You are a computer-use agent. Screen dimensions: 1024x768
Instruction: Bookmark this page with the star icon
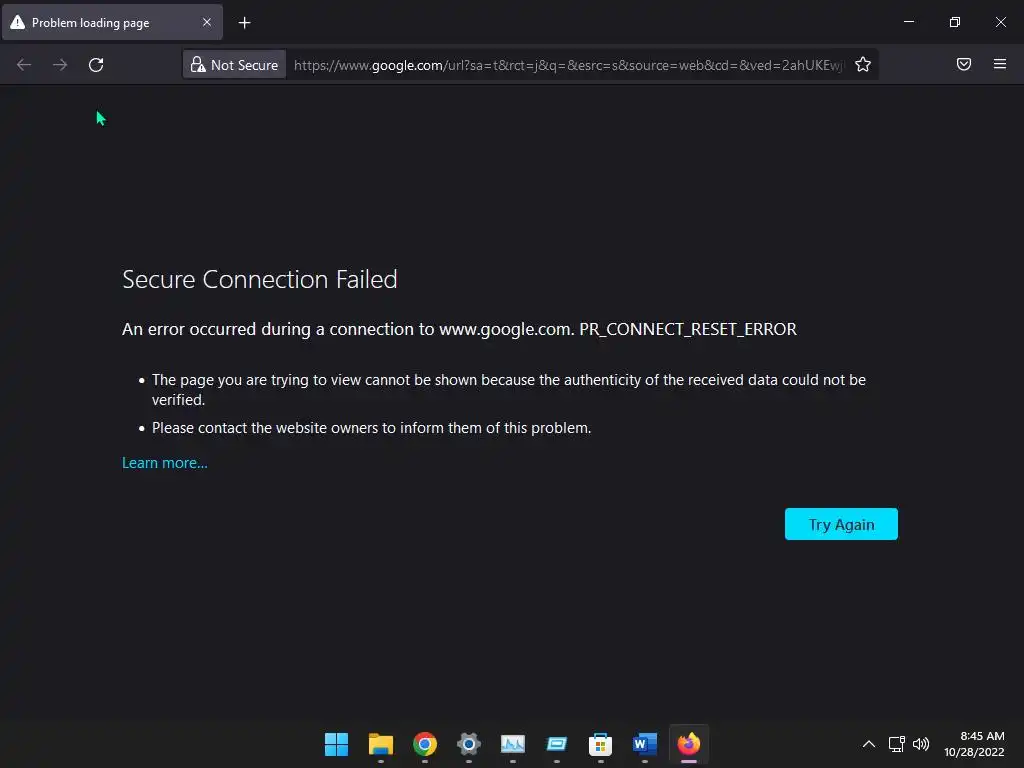click(x=863, y=65)
